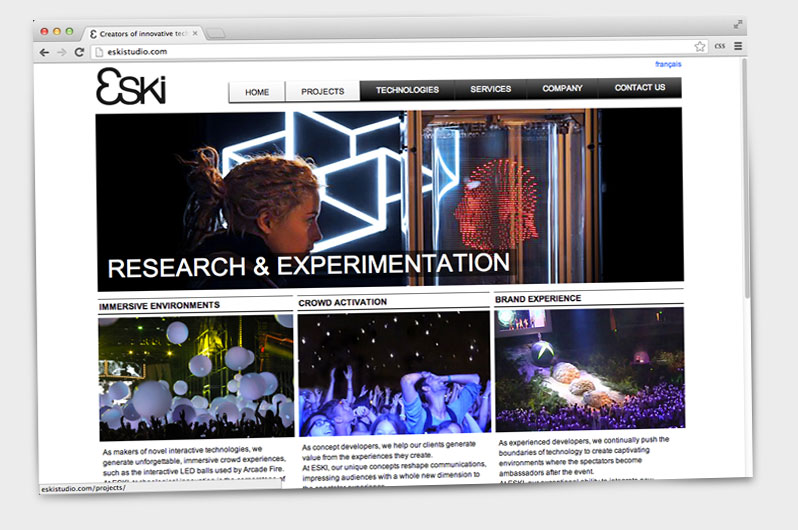Viewport: 798px width, 530px height.
Task: Open the TECHNOLOGIES menu item
Action: pyautogui.click(x=407, y=90)
